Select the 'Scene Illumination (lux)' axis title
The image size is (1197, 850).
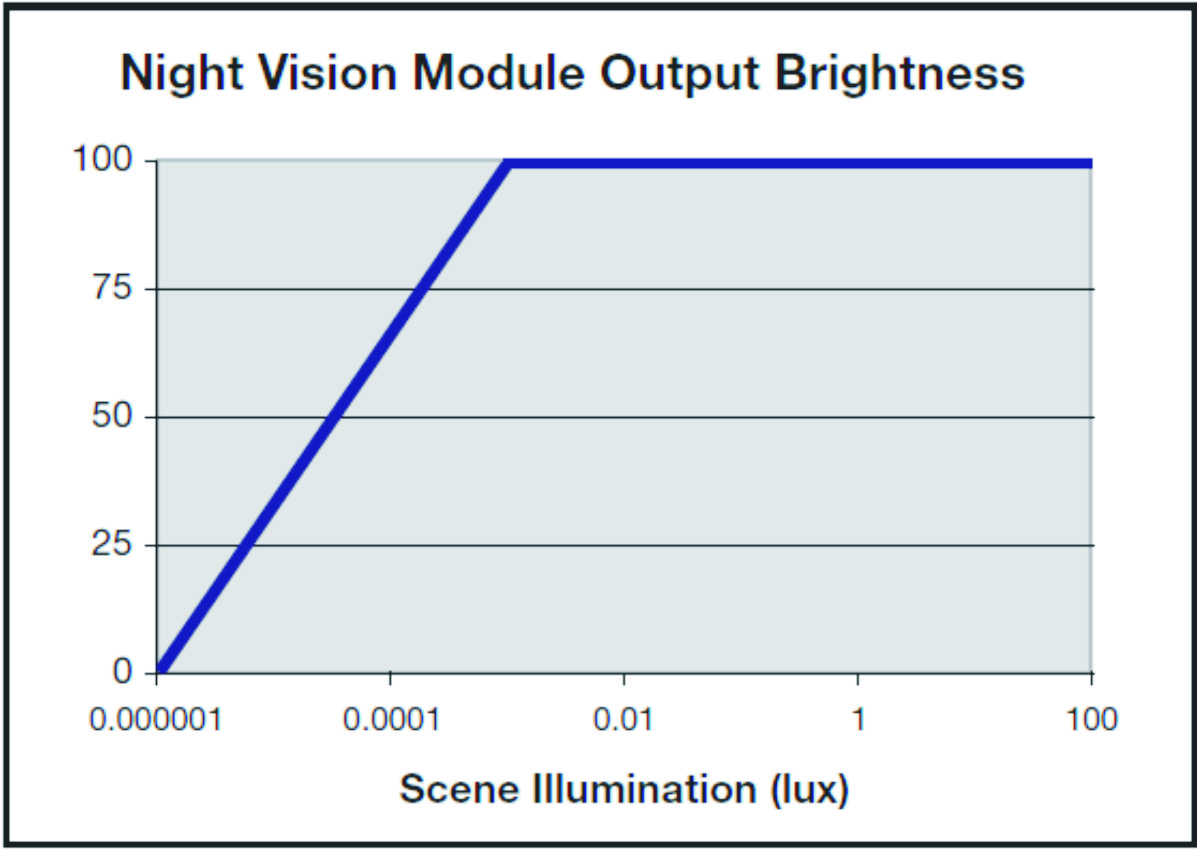point(624,789)
